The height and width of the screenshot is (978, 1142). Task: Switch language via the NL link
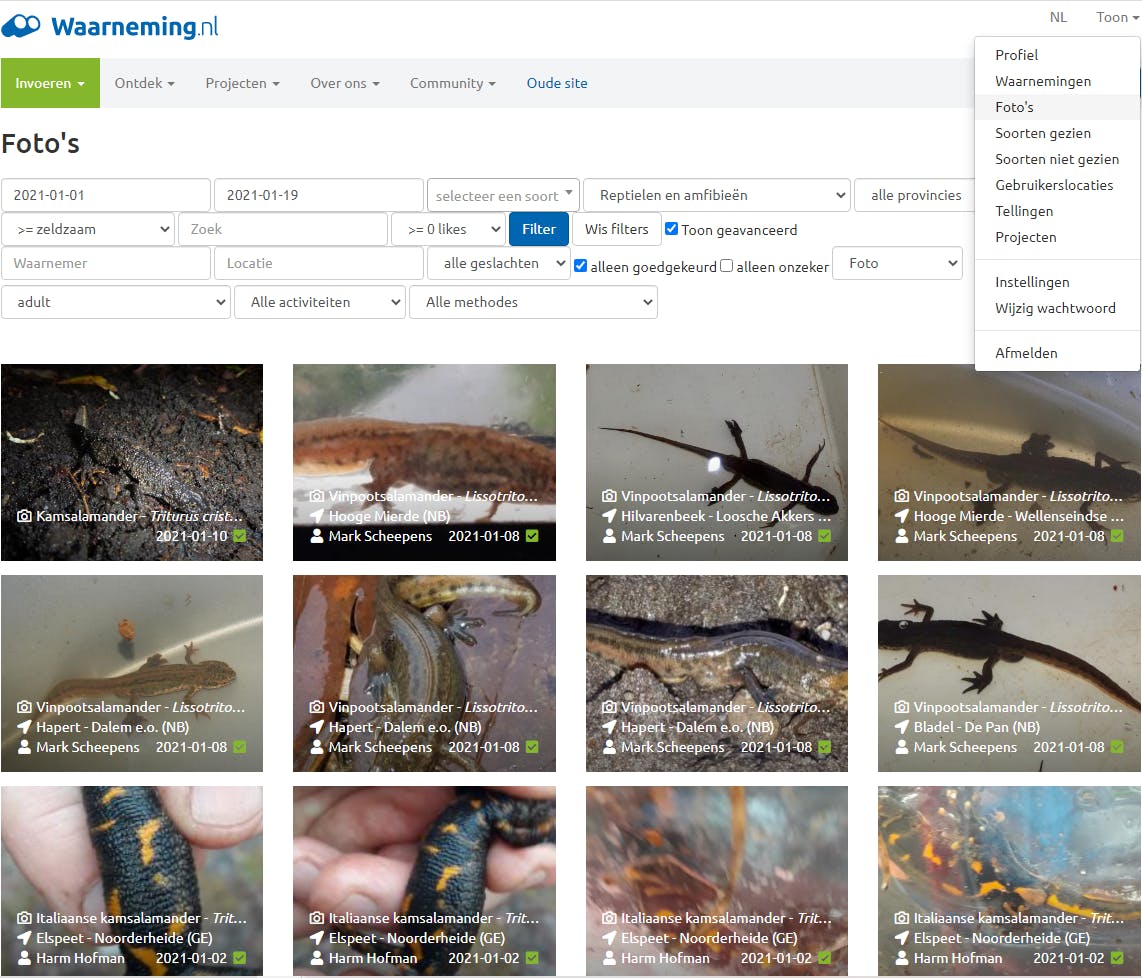coord(1058,17)
